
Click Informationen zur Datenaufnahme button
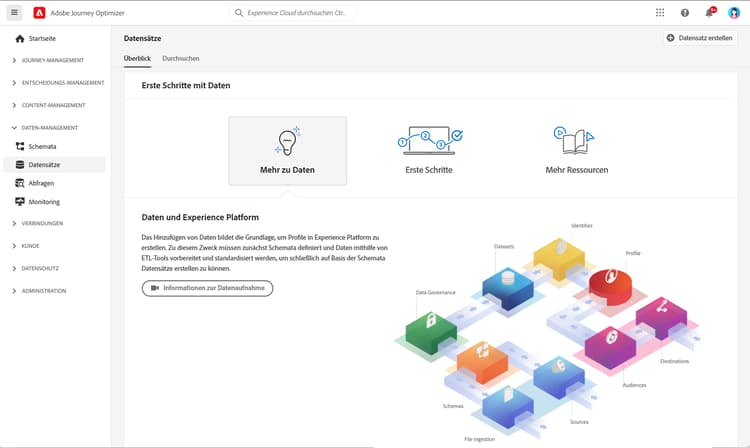pyautogui.click(x=207, y=288)
